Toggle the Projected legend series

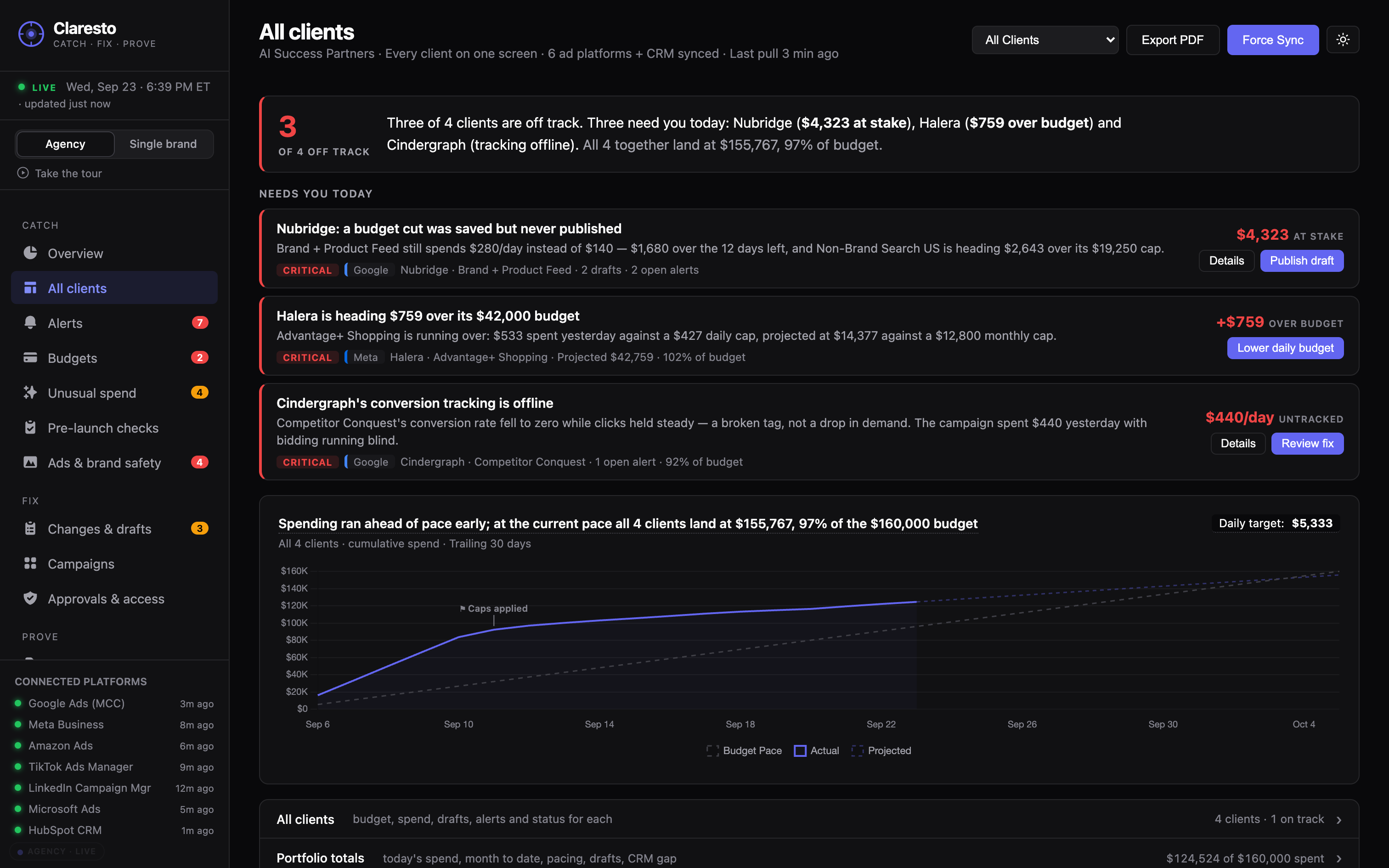[881, 750]
